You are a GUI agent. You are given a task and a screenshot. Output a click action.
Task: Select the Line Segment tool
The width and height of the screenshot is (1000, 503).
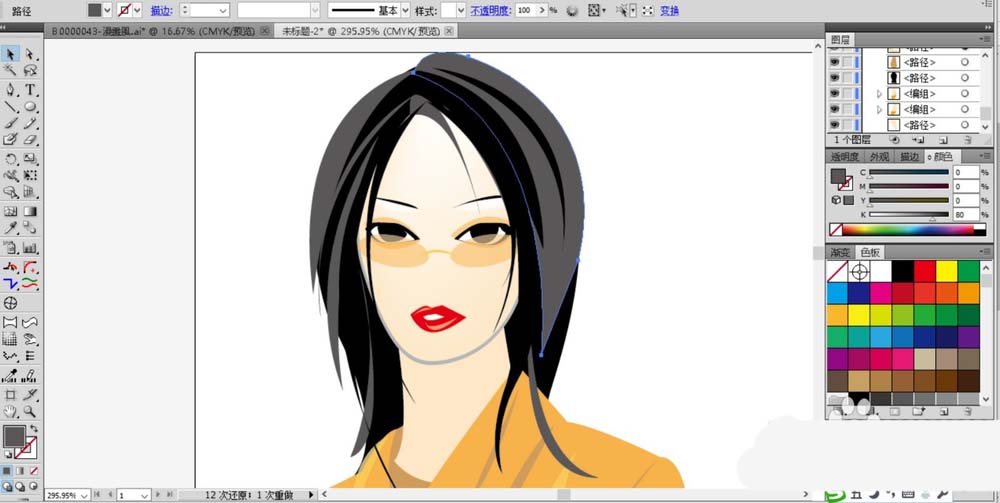click(x=11, y=106)
